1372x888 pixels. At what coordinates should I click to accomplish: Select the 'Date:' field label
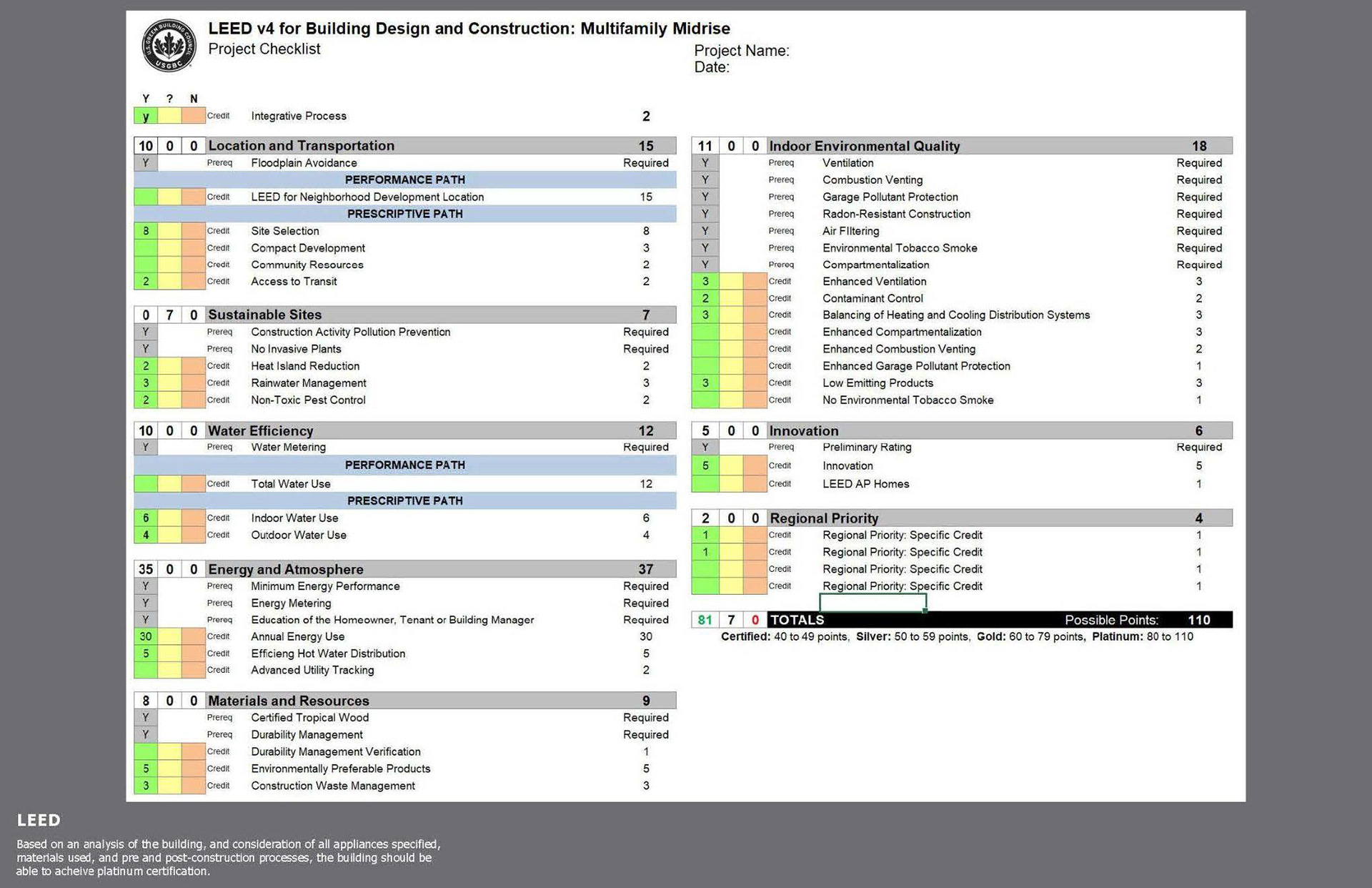tap(712, 67)
